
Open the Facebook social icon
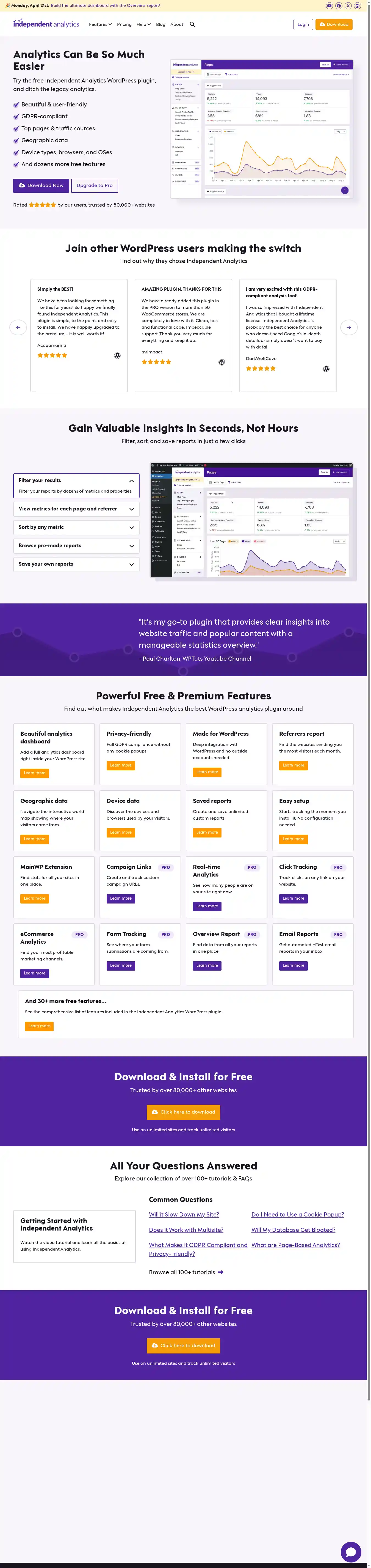tap(339, 6)
